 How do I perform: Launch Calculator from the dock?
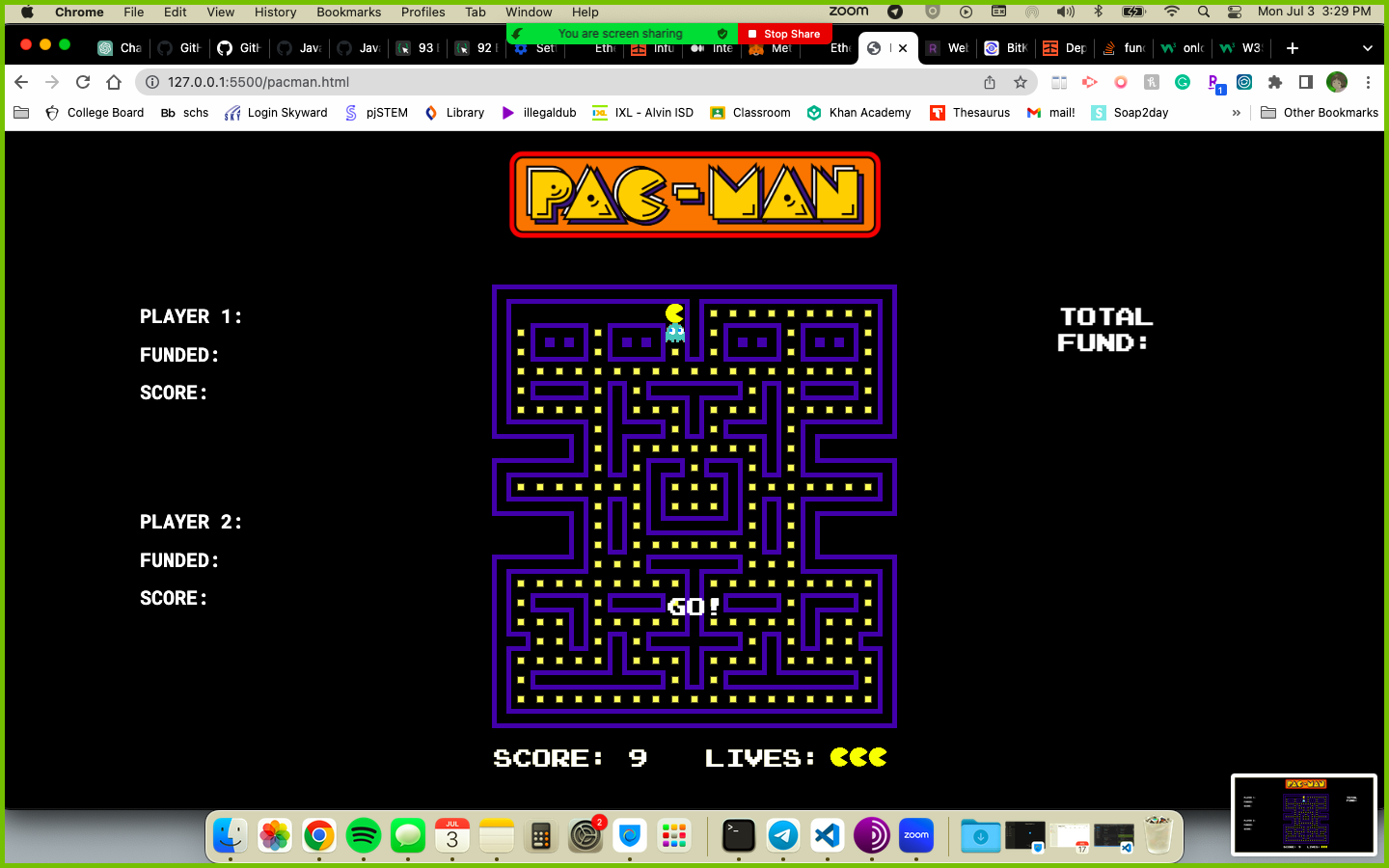point(541,835)
